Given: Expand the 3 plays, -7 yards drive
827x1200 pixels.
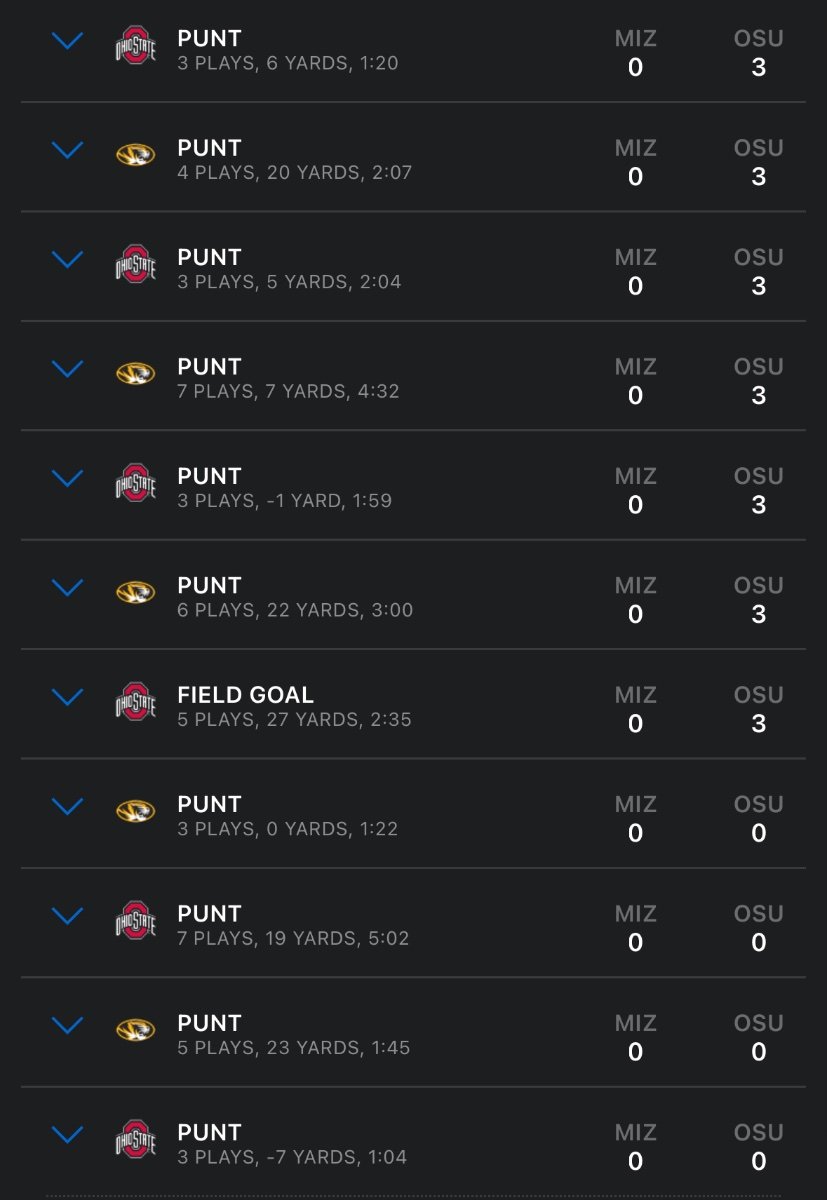Looking at the screenshot, I should 67,1134.
